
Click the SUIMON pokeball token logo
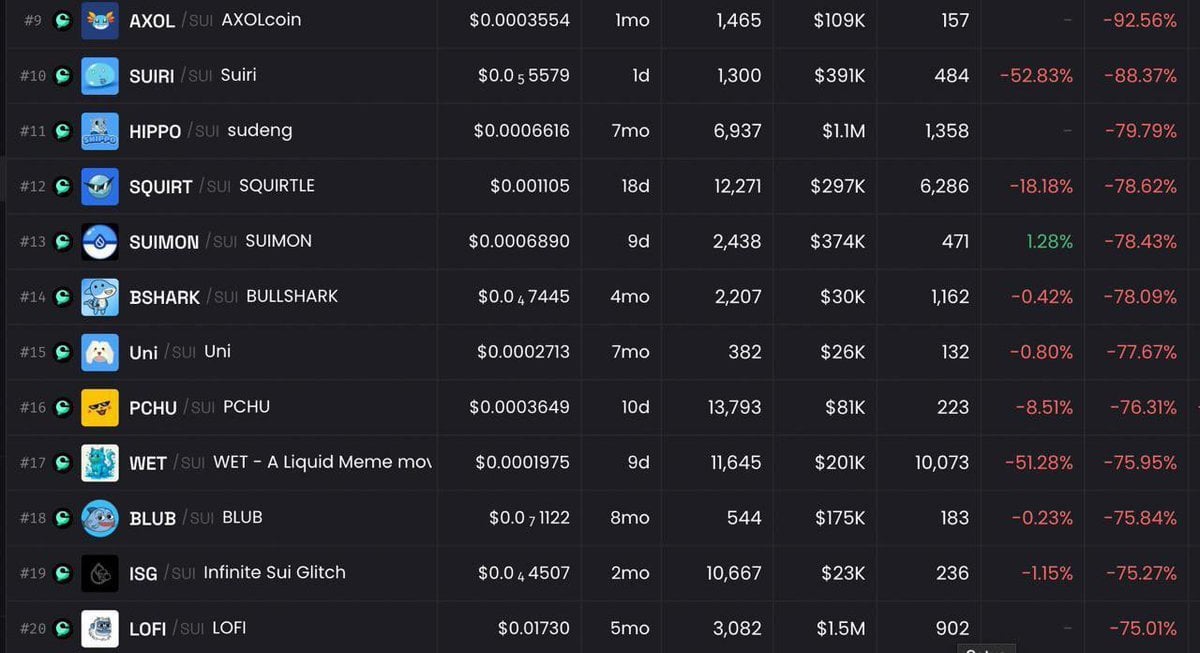click(100, 241)
